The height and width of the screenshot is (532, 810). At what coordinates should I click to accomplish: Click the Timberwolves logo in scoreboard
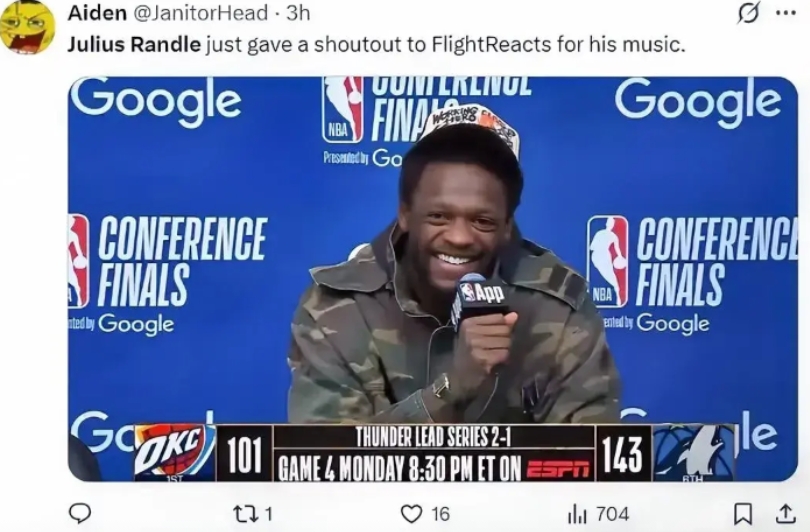point(692,452)
